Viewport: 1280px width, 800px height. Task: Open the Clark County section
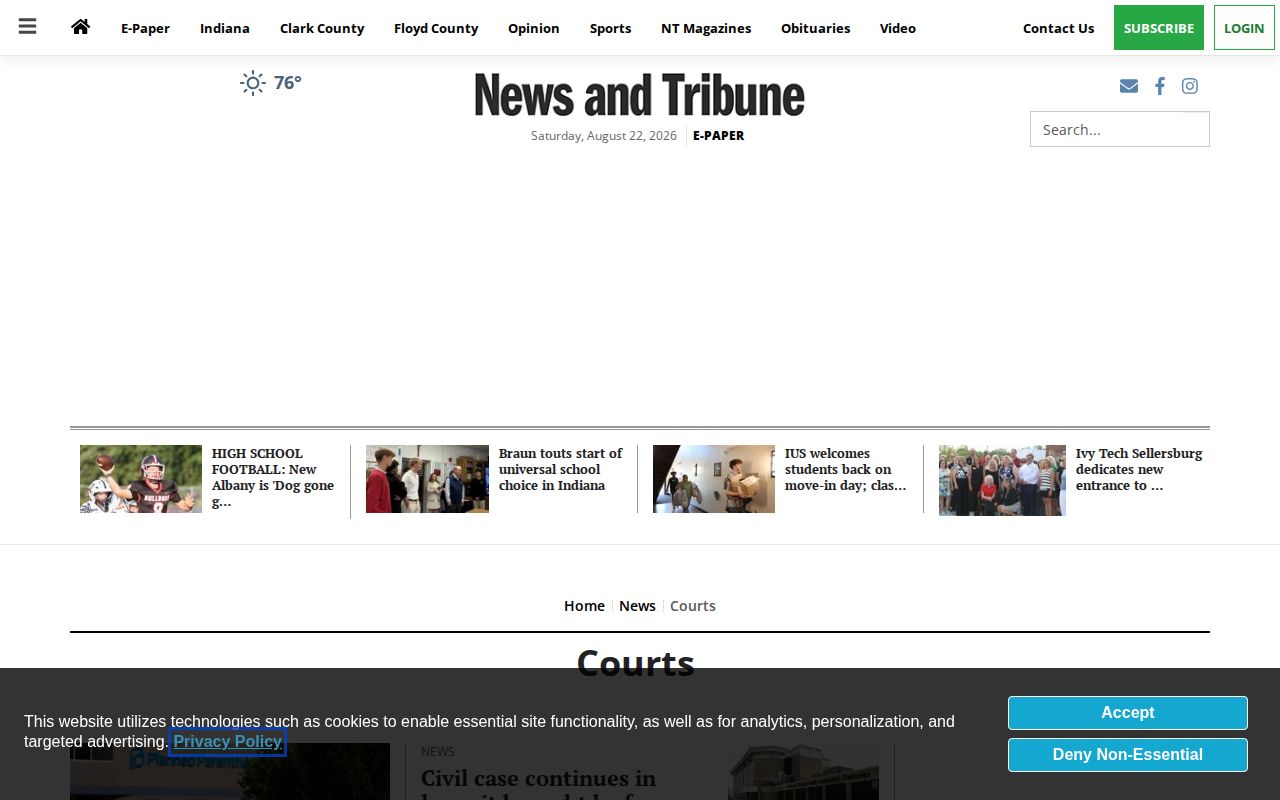[322, 28]
